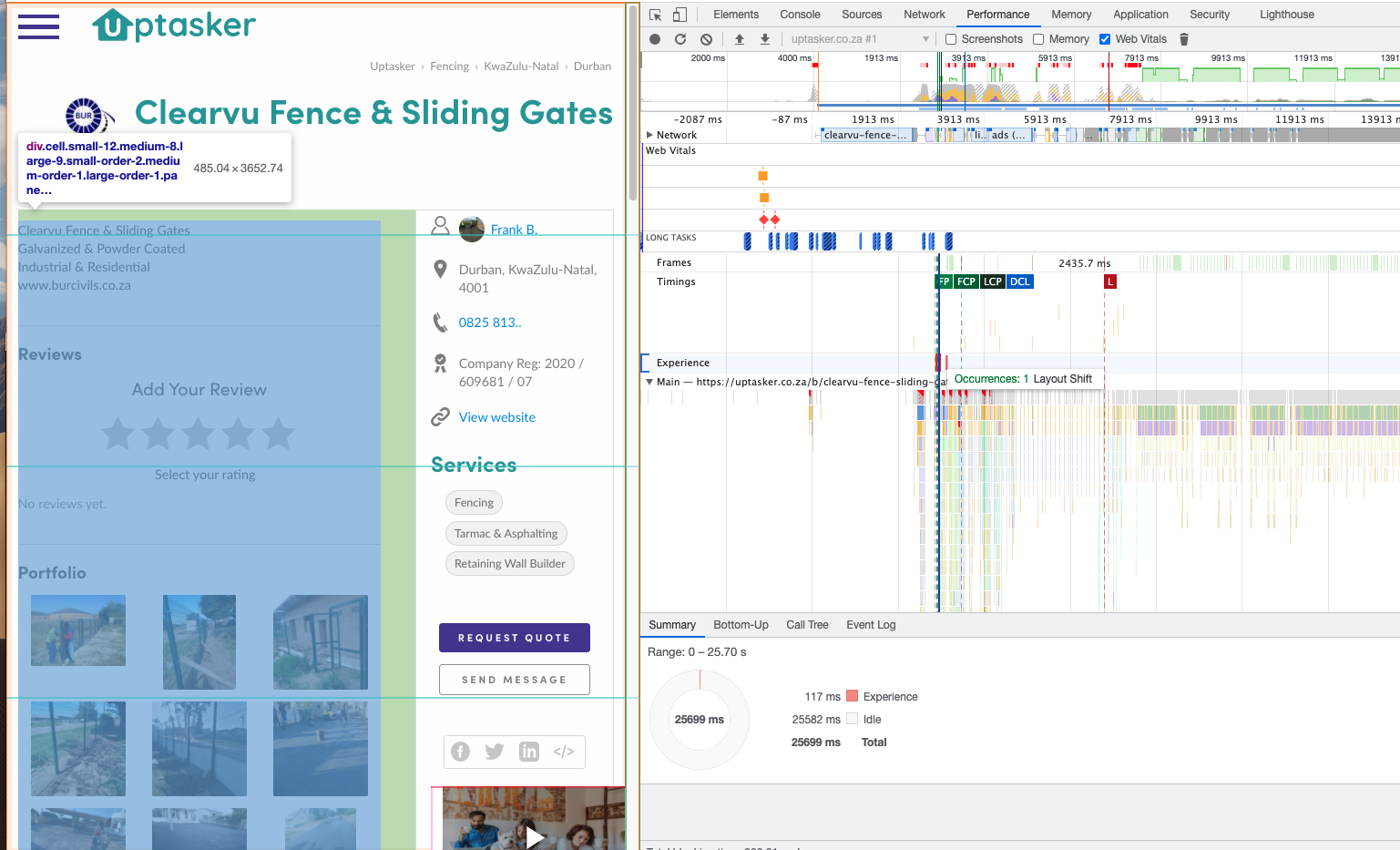This screenshot has width=1400, height=850.
Task: Click the first rating star
Action: (x=118, y=434)
